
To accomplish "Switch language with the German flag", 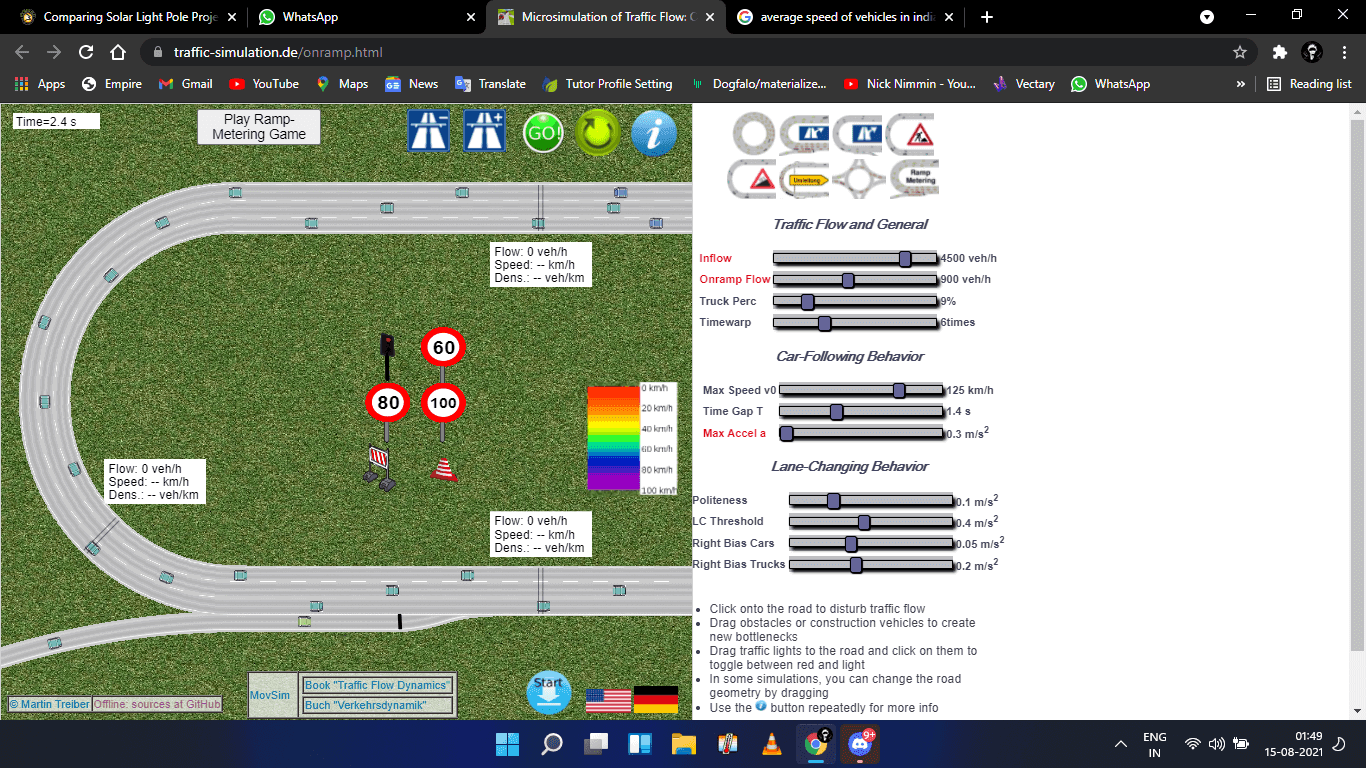I will tap(656, 700).
